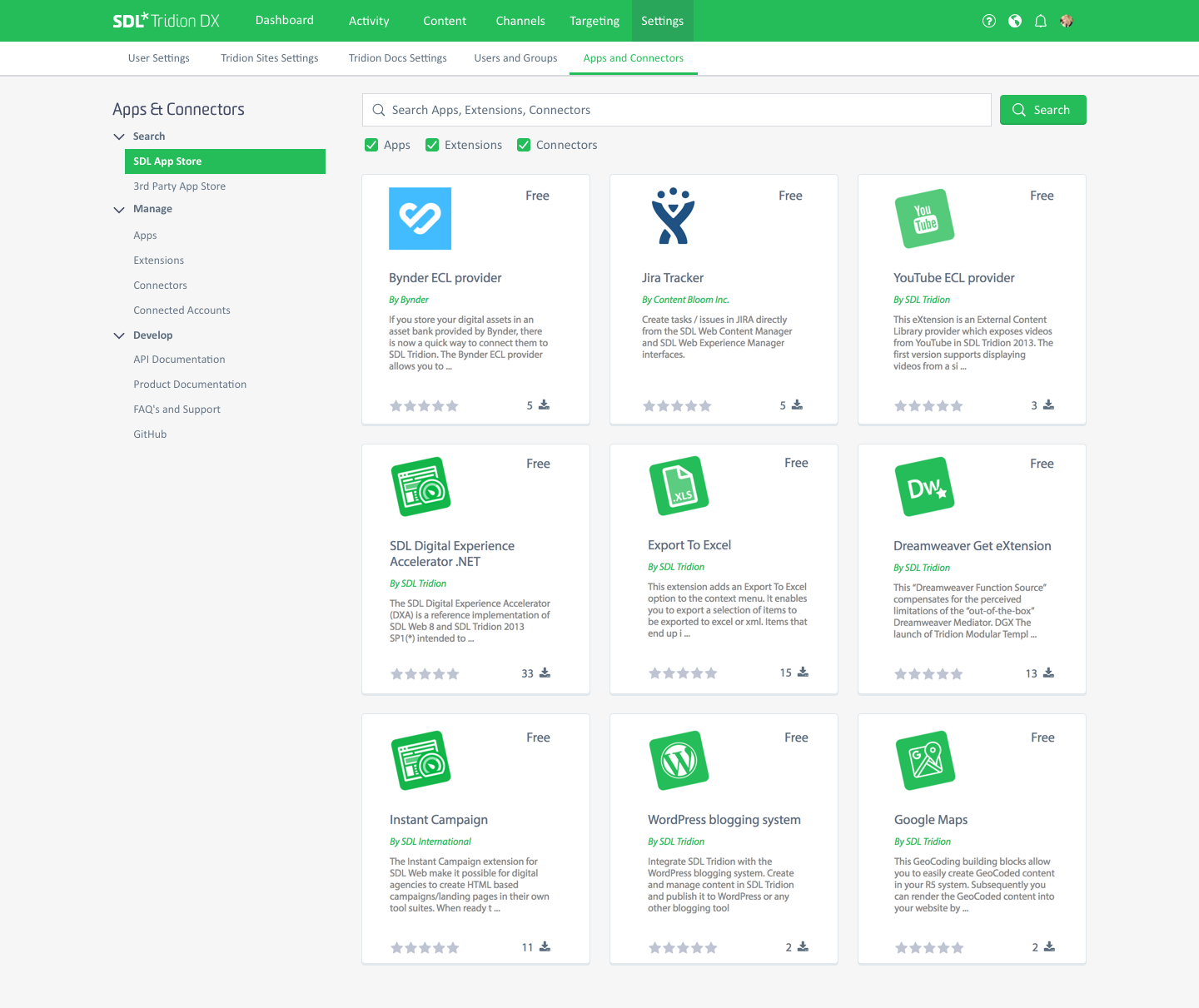Open the Dashboard menu
The image size is (1199, 1008).
(285, 20)
